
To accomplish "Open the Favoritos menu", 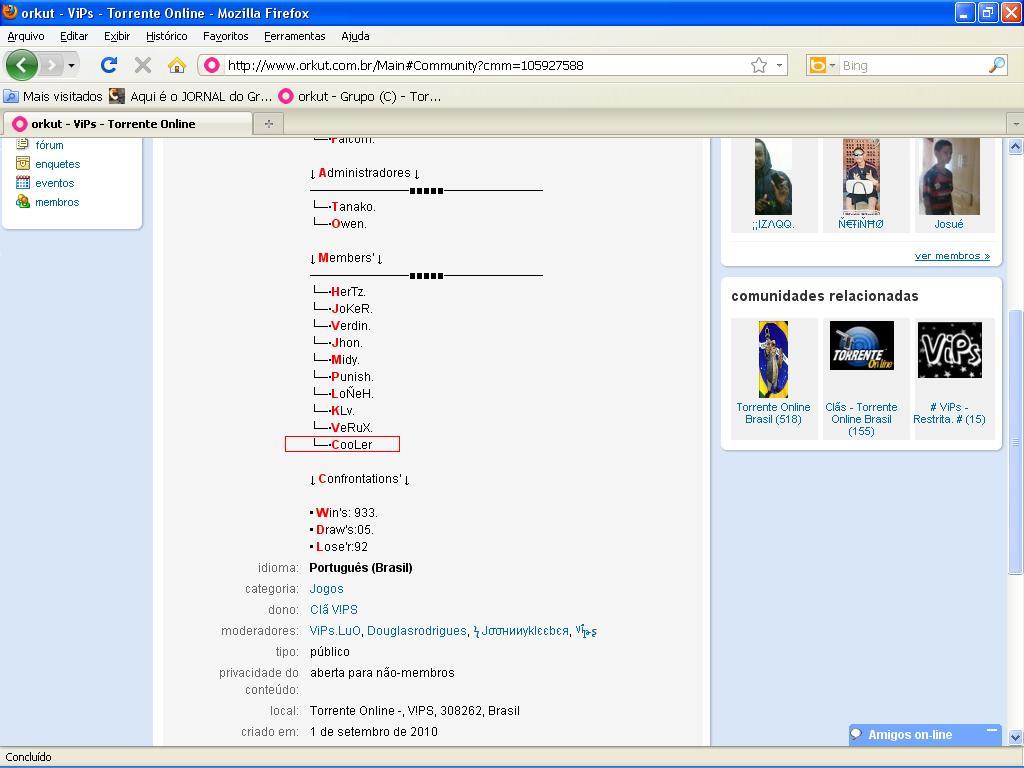I will [225, 36].
